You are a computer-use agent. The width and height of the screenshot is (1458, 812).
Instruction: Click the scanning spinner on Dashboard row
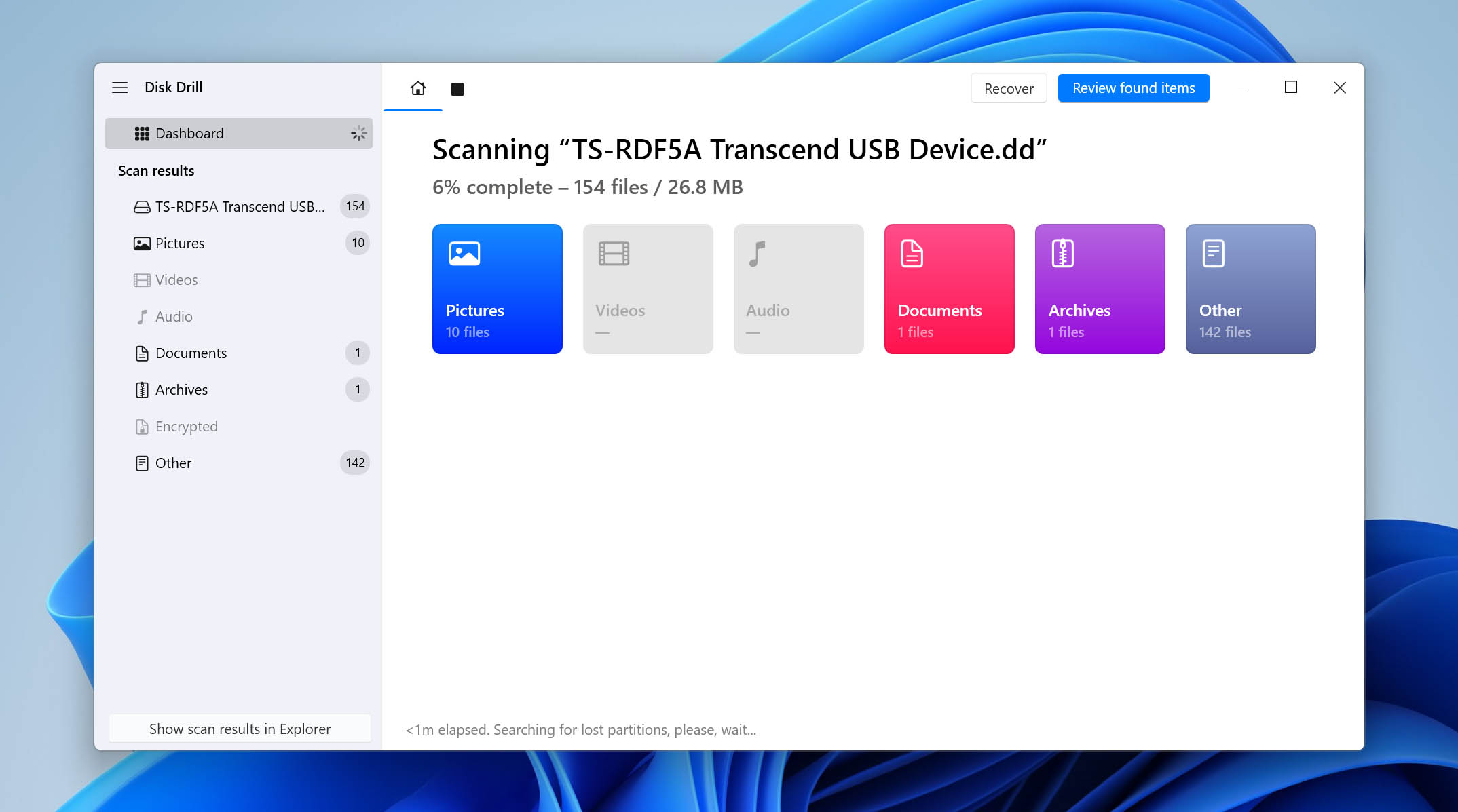358,134
